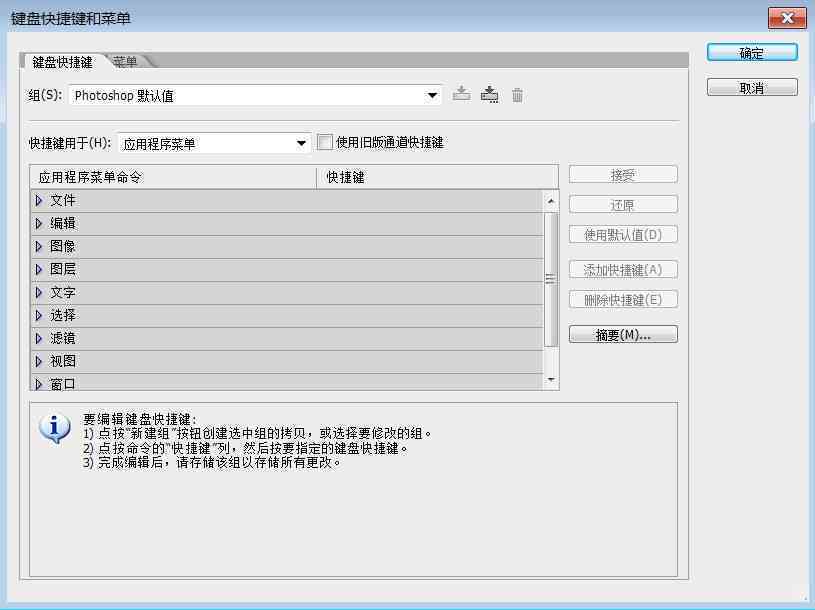
Task: Switch to the 键盘快捷键 tab
Action: (62, 62)
